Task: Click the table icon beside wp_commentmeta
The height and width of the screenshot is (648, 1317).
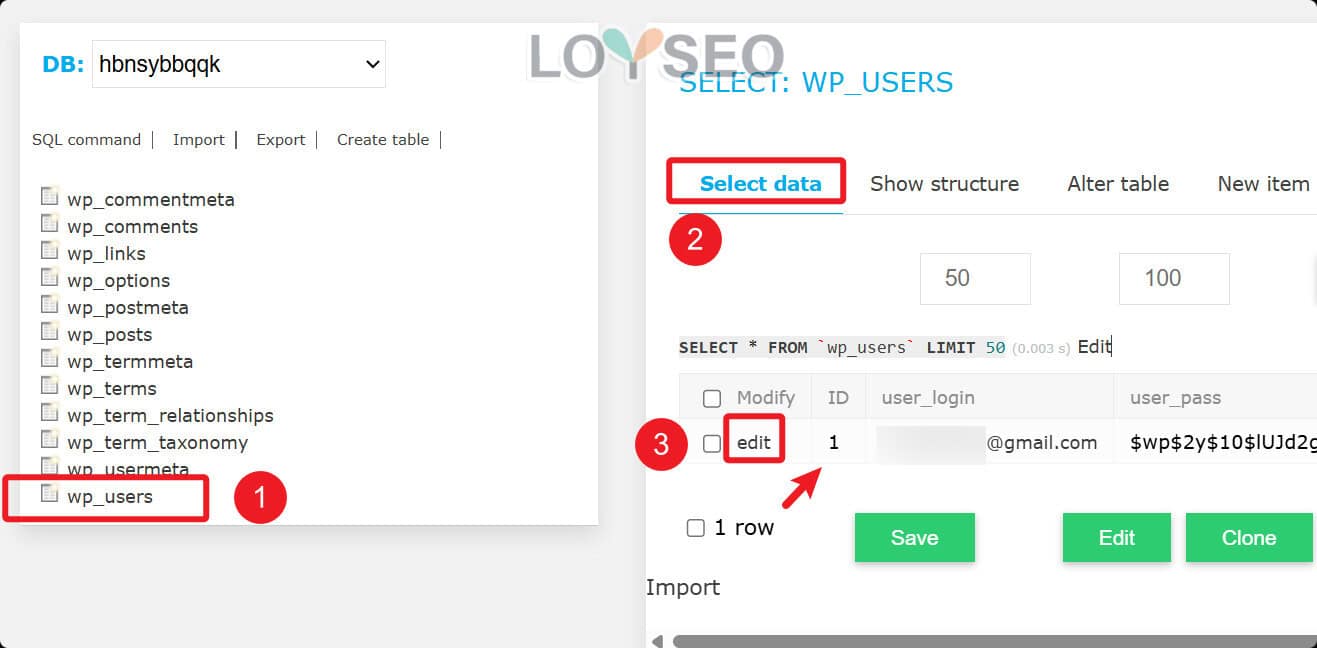Action: pos(50,196)
